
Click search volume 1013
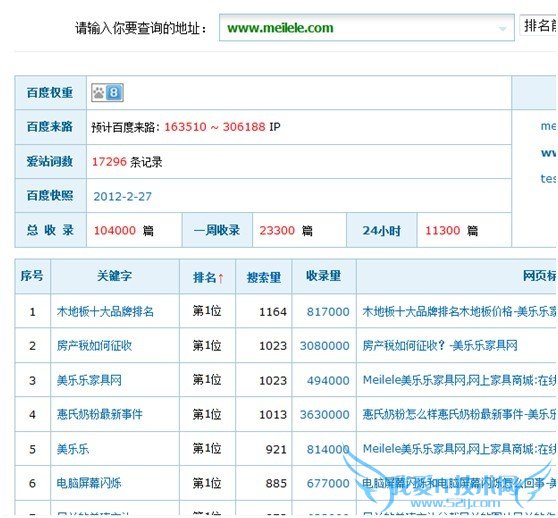point(273,415)
